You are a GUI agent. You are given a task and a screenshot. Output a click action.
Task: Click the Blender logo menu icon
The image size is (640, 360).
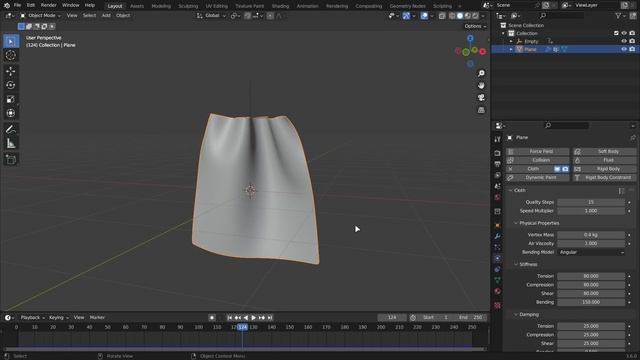pyautogui.click(x=7, y=5)
